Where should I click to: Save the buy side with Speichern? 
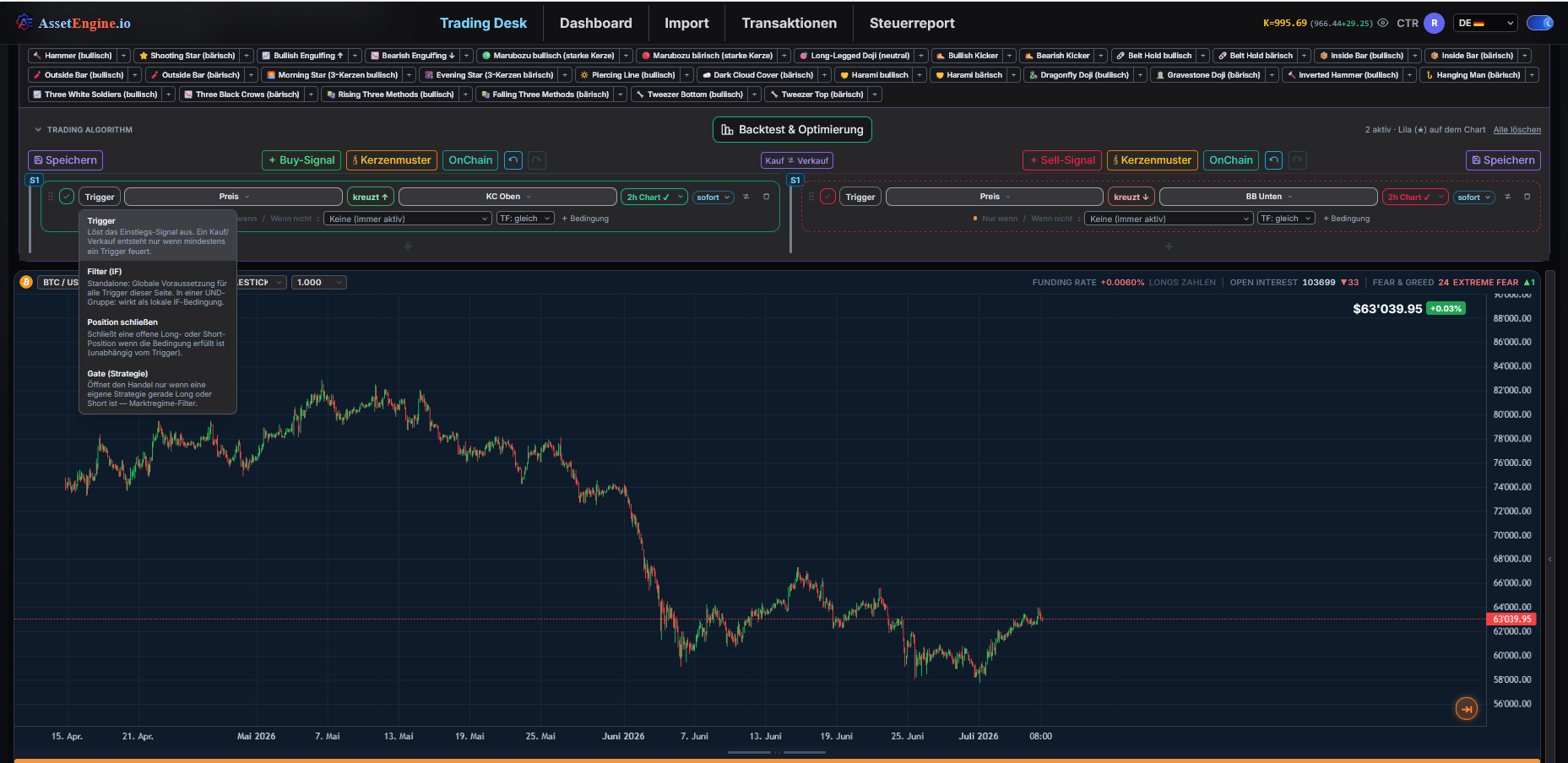pos(65,160)
